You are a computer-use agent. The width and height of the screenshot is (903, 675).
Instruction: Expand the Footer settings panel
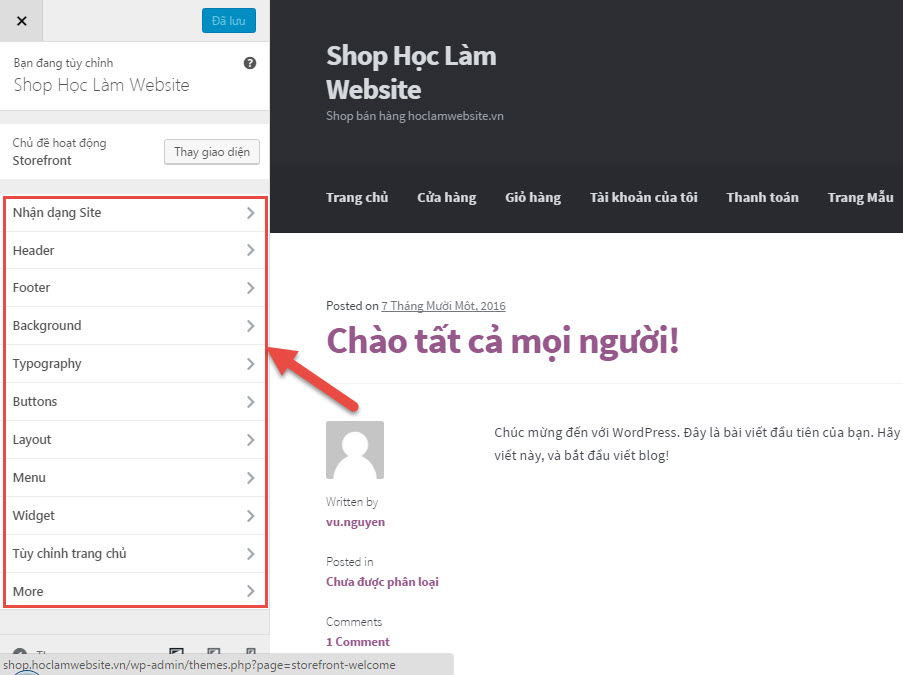pos(135,287)
